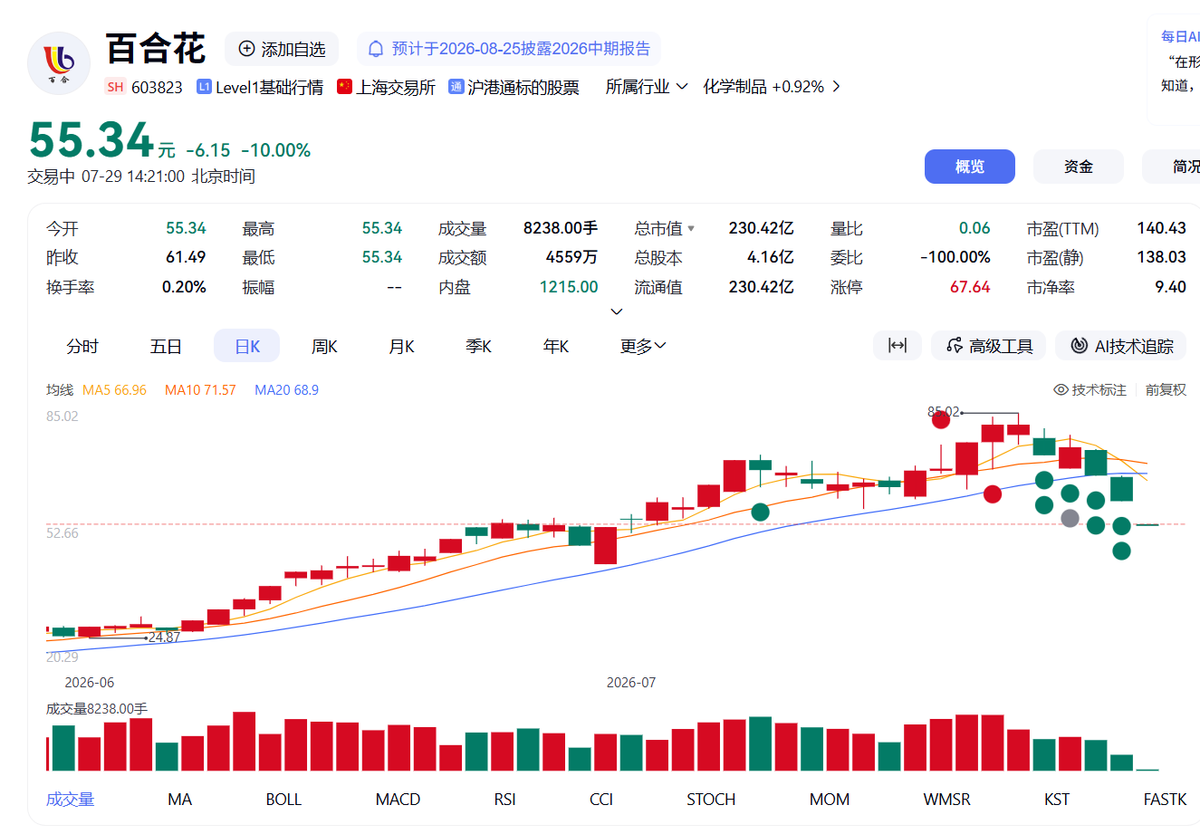Click the tallest red volume bar in June

(244, 741)
